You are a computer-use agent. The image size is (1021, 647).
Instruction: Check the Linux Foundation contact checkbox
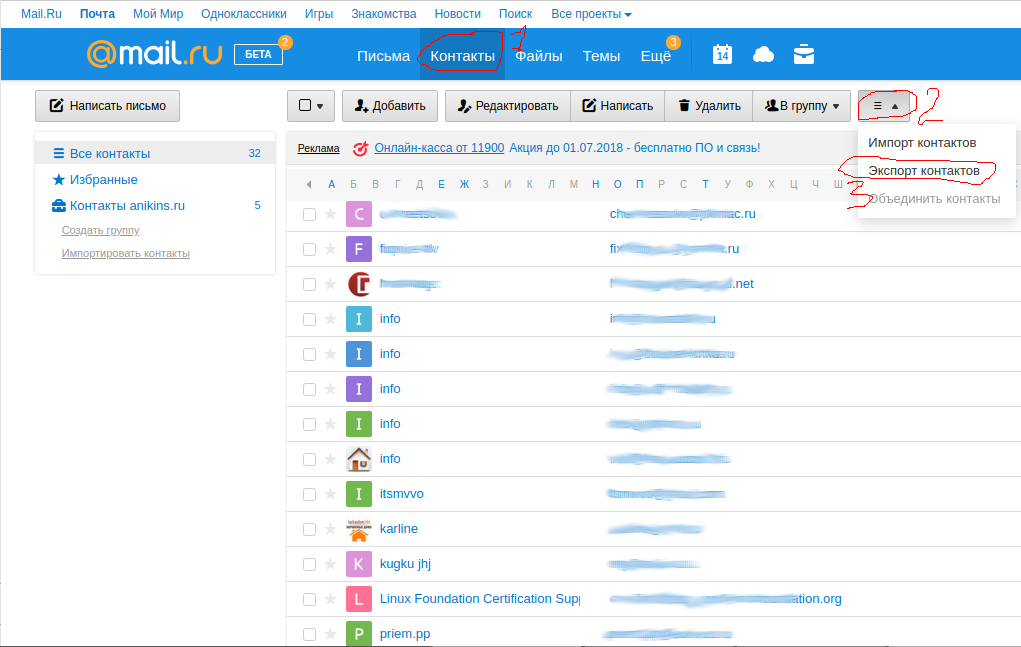(x=309, y=600)
